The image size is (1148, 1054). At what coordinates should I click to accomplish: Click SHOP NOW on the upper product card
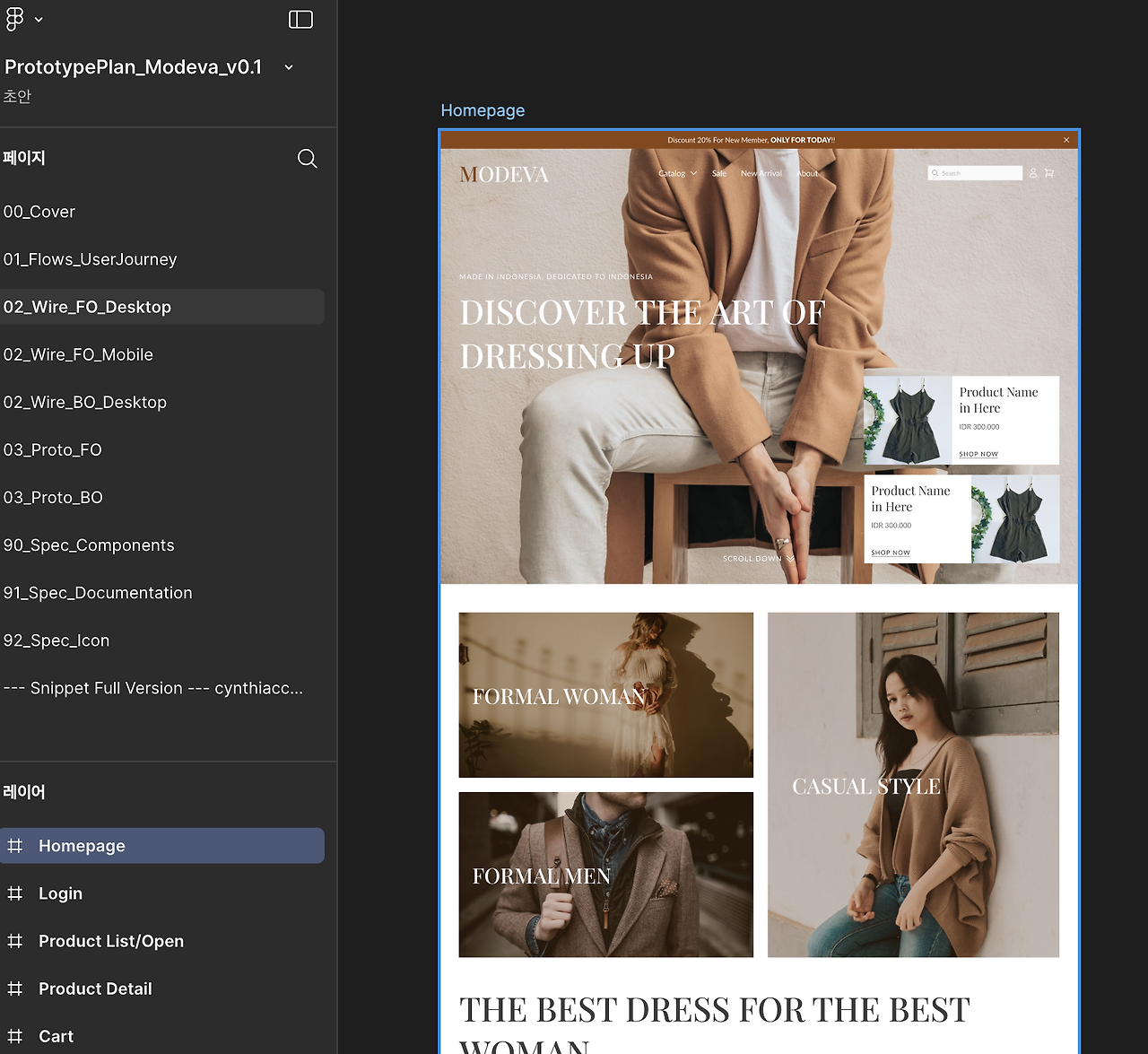point(978,454)
